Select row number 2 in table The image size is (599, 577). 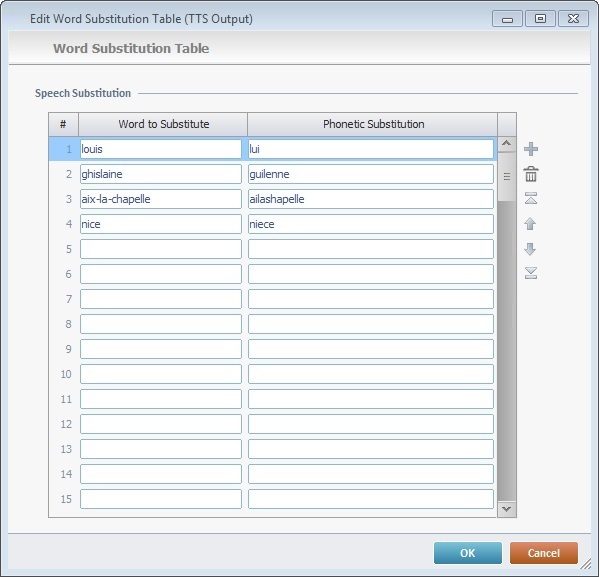68,174
